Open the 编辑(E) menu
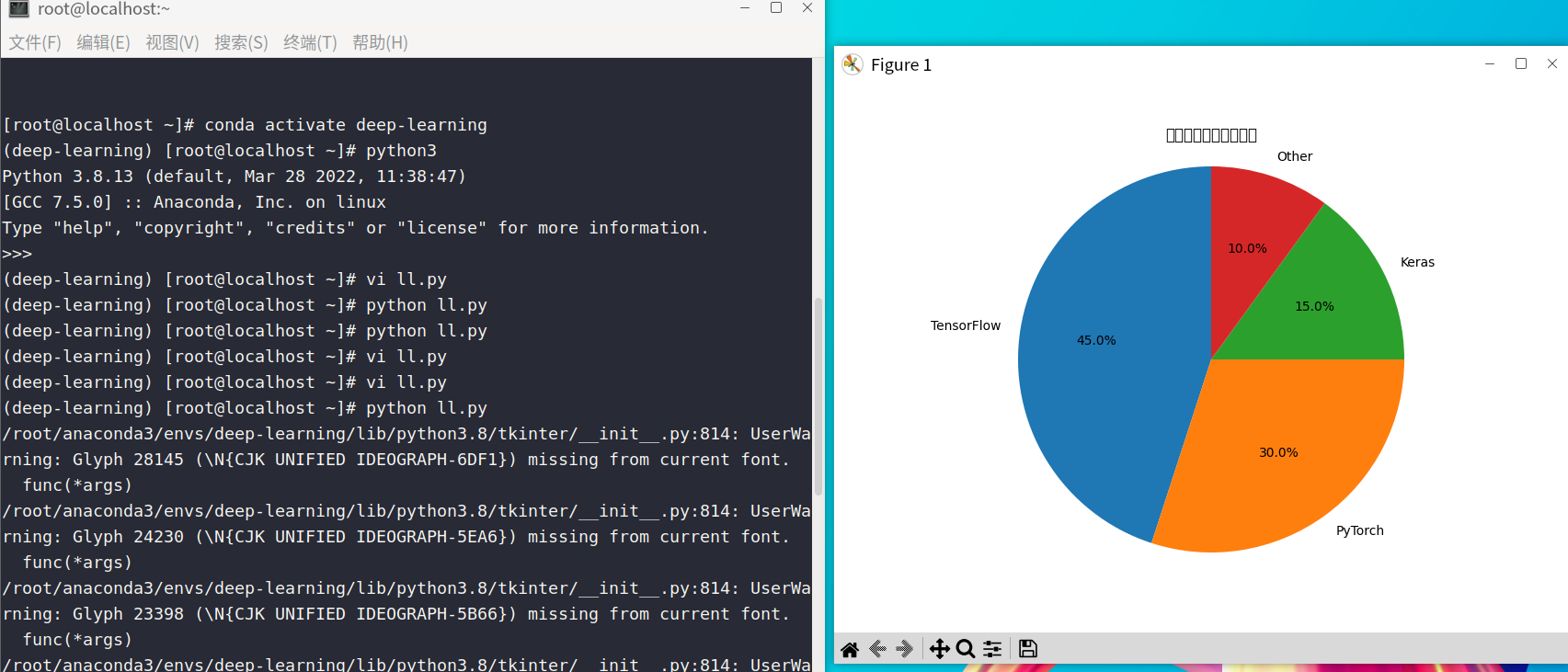 [103, 42]
